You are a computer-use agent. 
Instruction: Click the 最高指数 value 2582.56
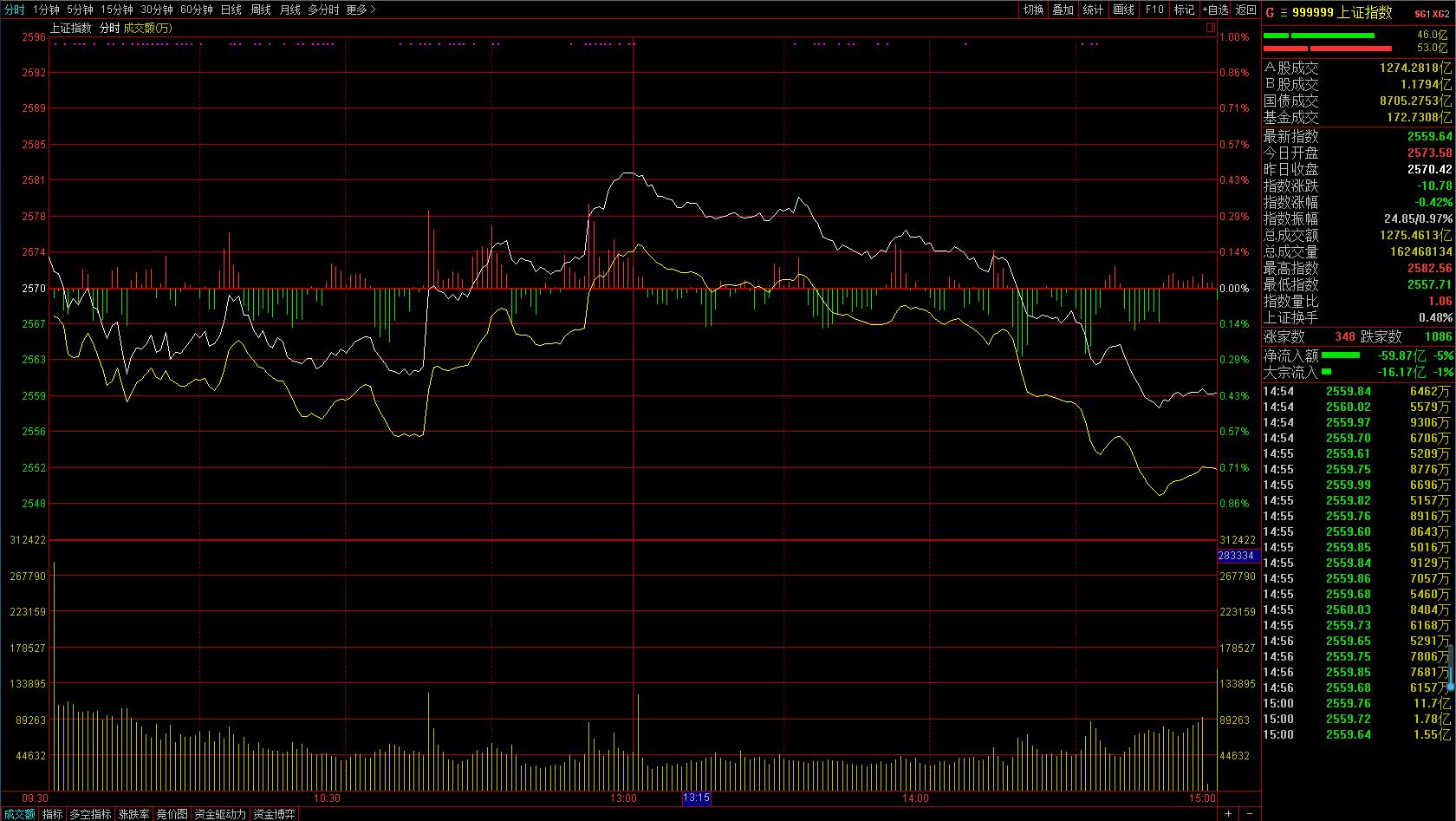point(1430,268)
